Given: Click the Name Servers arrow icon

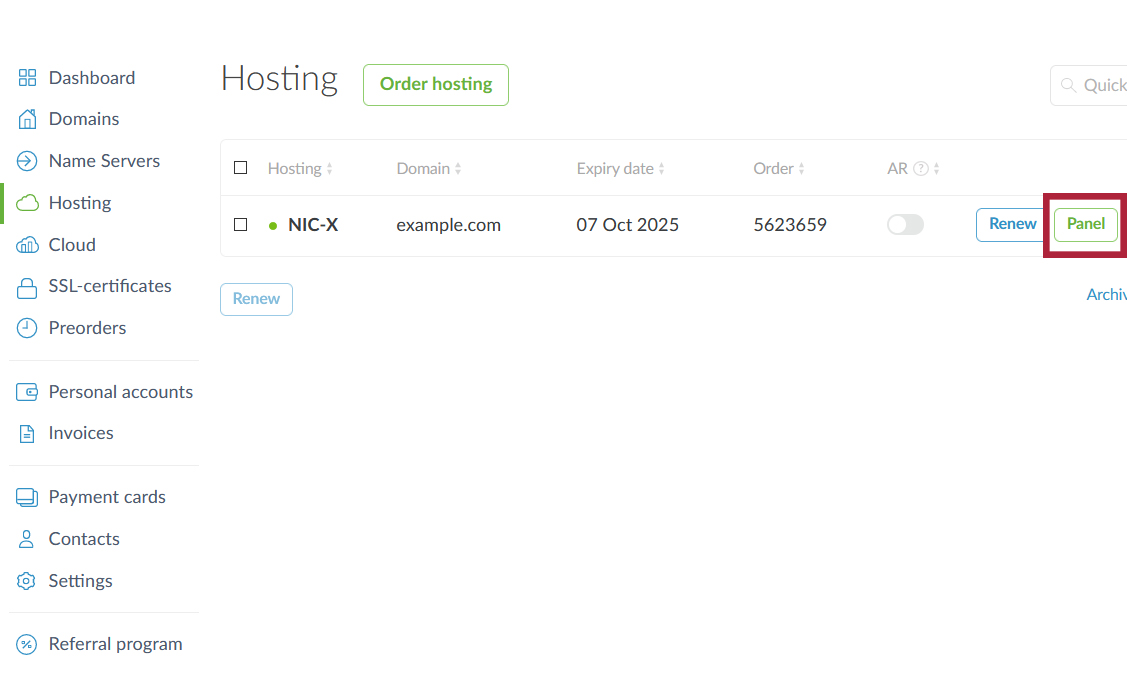Looking at the screenshot, I should [28, 161].
